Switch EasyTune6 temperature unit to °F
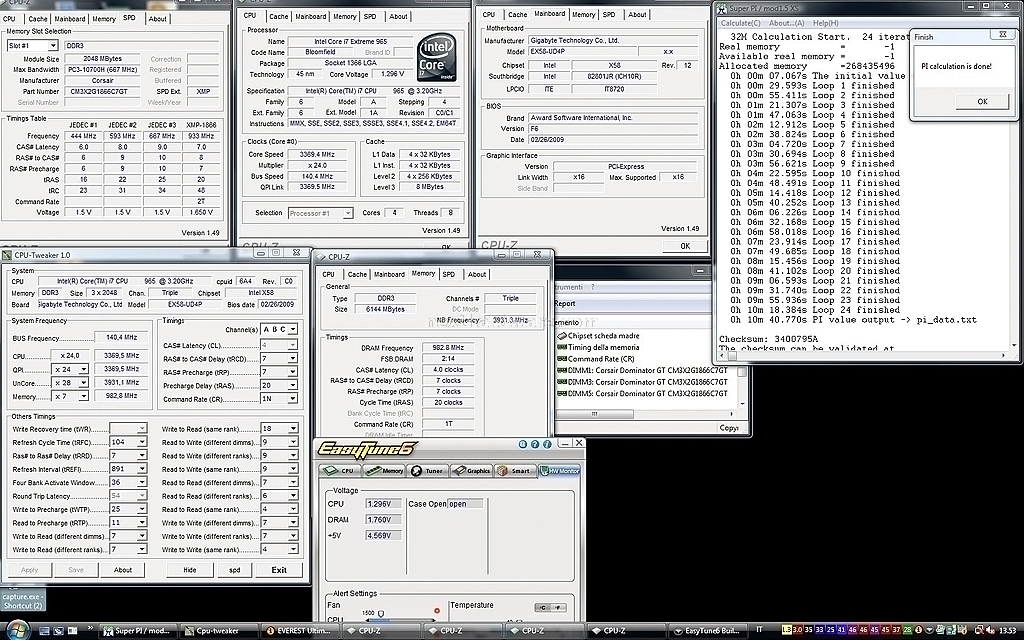Image resolution: width=1024 pixels, height=640 pixels. point(558,607)
